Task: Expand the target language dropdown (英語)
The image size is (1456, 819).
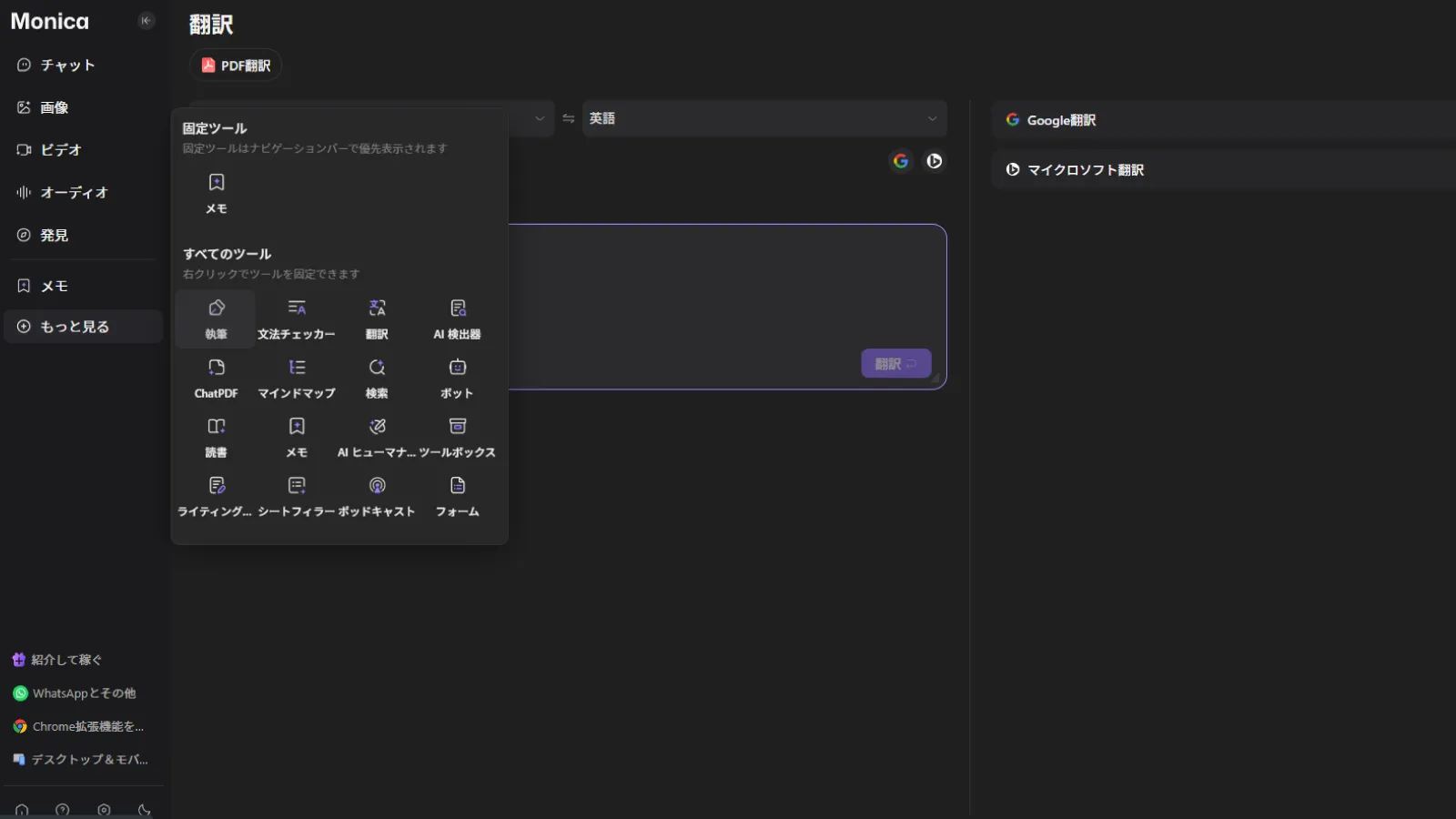Action: [763, 118]
